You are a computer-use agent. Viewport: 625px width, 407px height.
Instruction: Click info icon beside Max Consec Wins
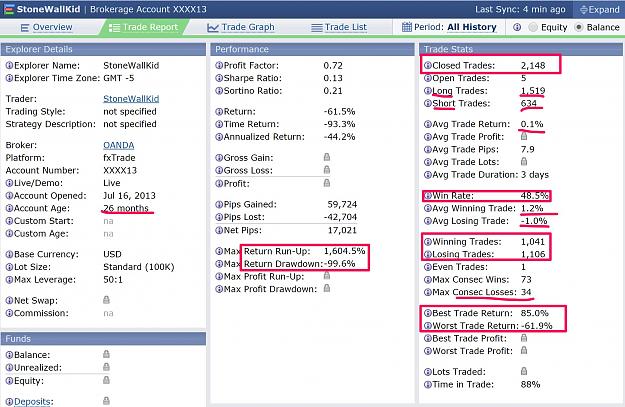click(428, 280)
